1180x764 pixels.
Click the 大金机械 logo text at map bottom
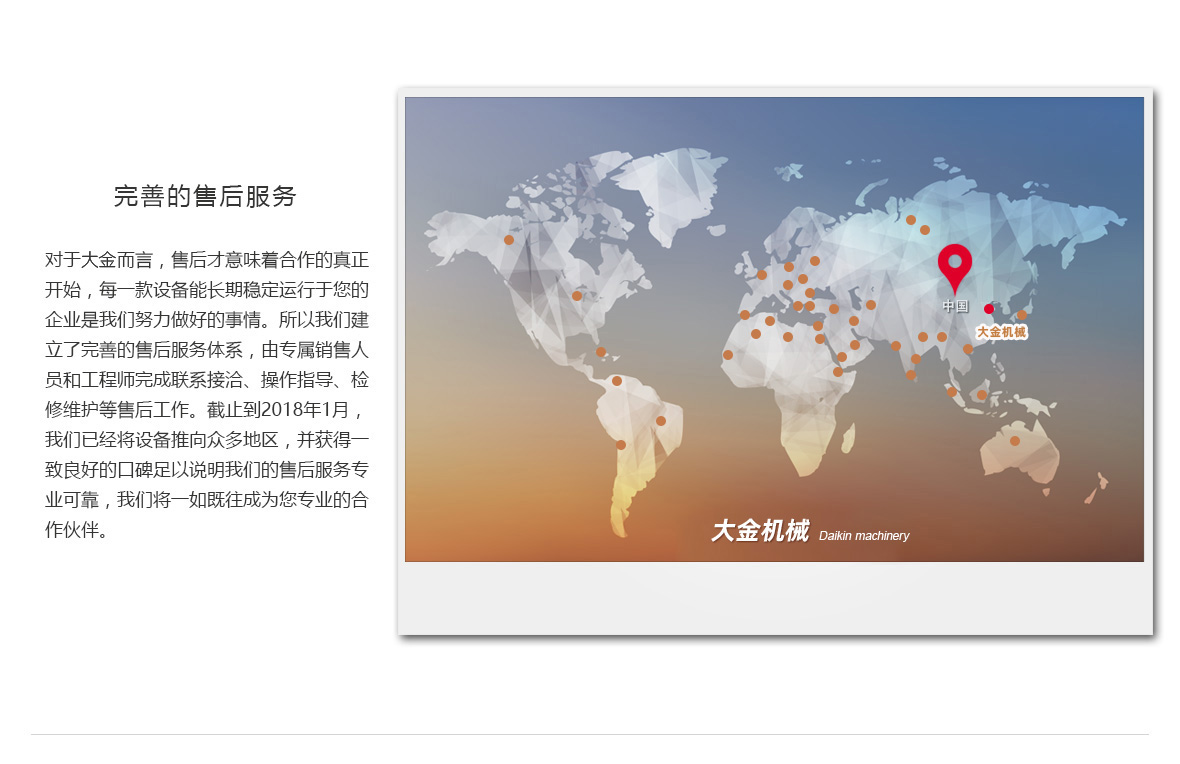[x=760, y=531]
